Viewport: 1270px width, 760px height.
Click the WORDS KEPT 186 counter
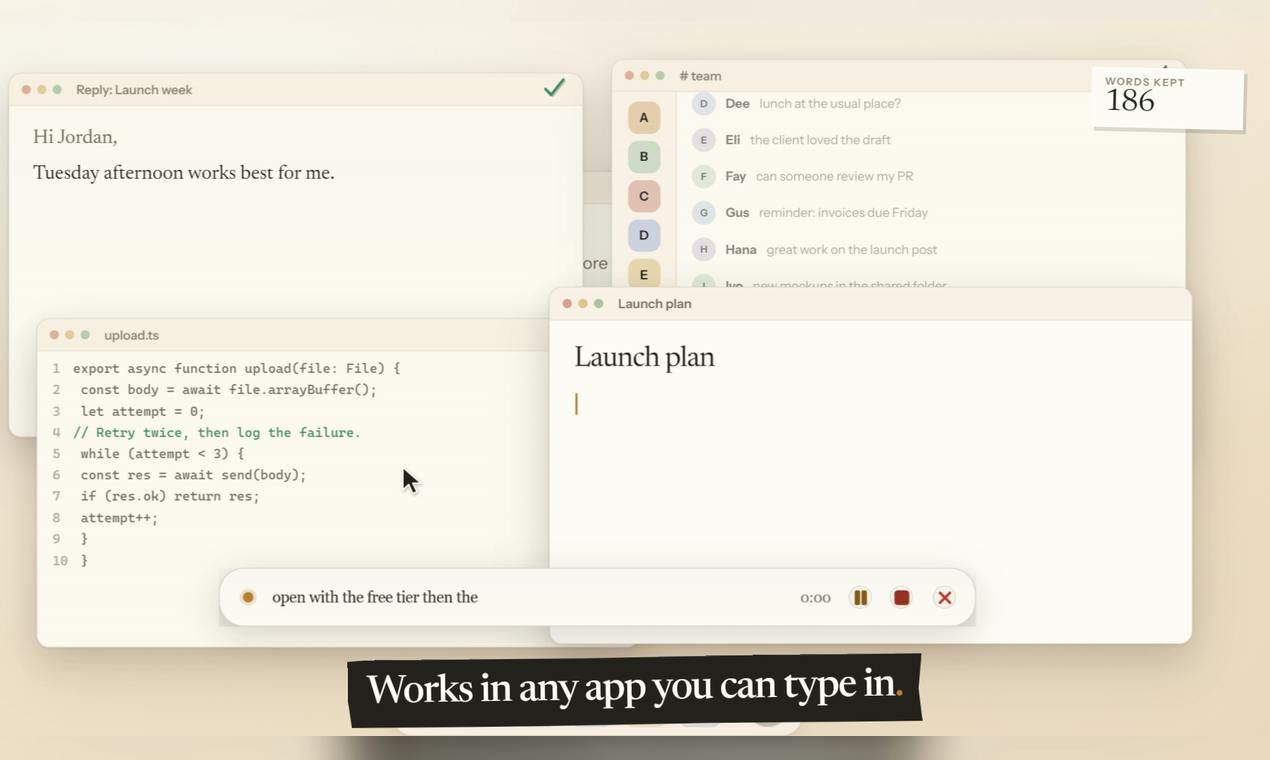pyautogui.click(x=1168, y=97)
